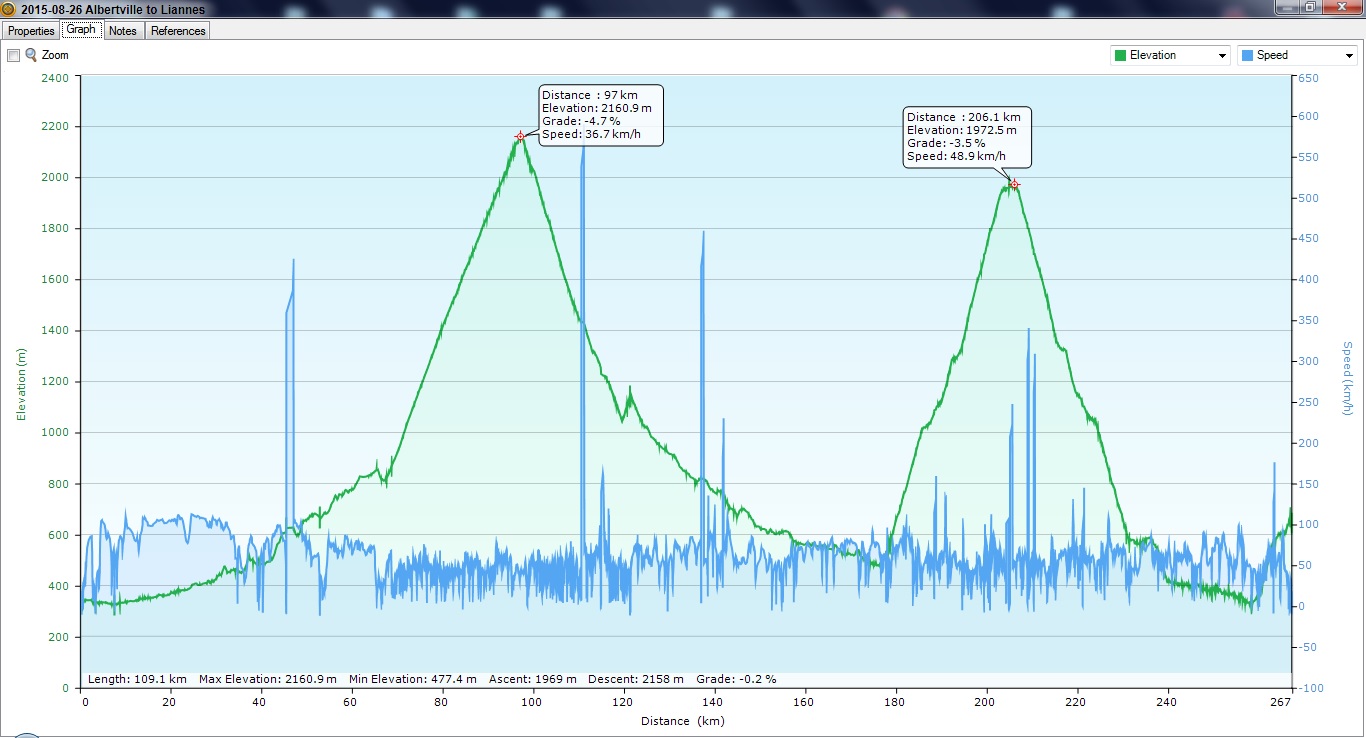The width and height of the screenshot is (1366, 738).
Task: Select the Graph tab
Action: pos(81,30)
